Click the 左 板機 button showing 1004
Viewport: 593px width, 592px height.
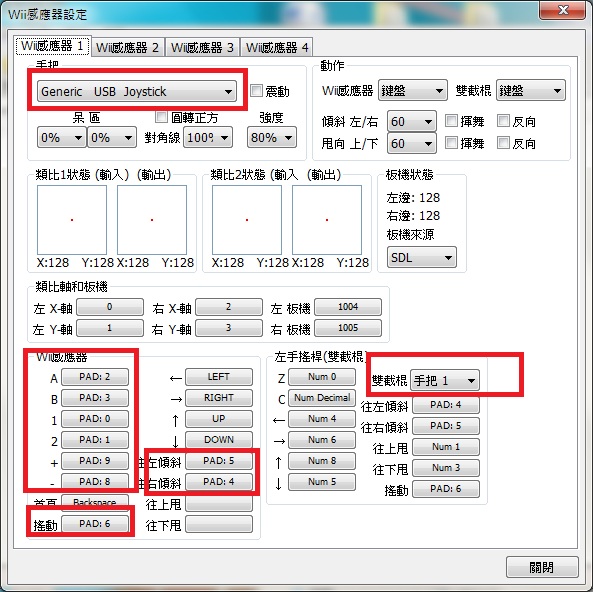click(x=348, y=307)
